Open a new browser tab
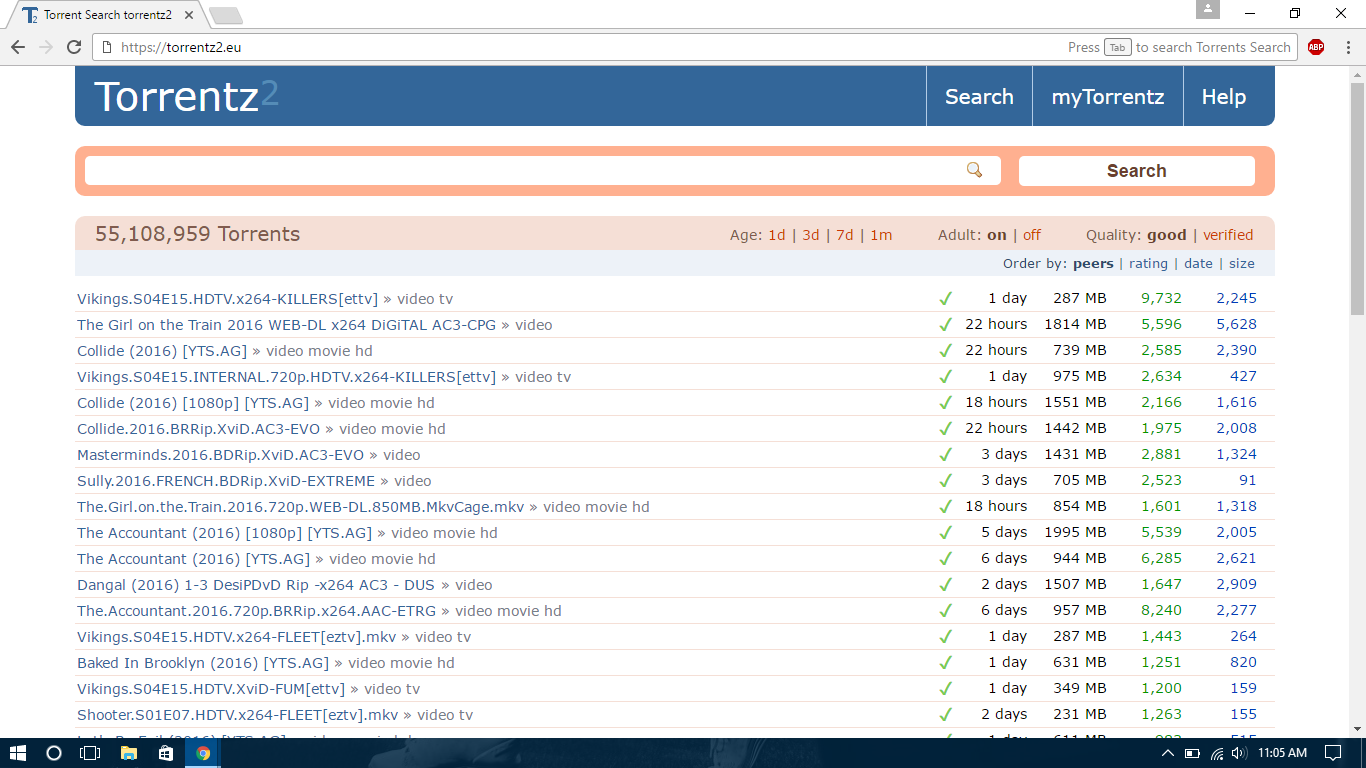 click(x=226, y=15)
